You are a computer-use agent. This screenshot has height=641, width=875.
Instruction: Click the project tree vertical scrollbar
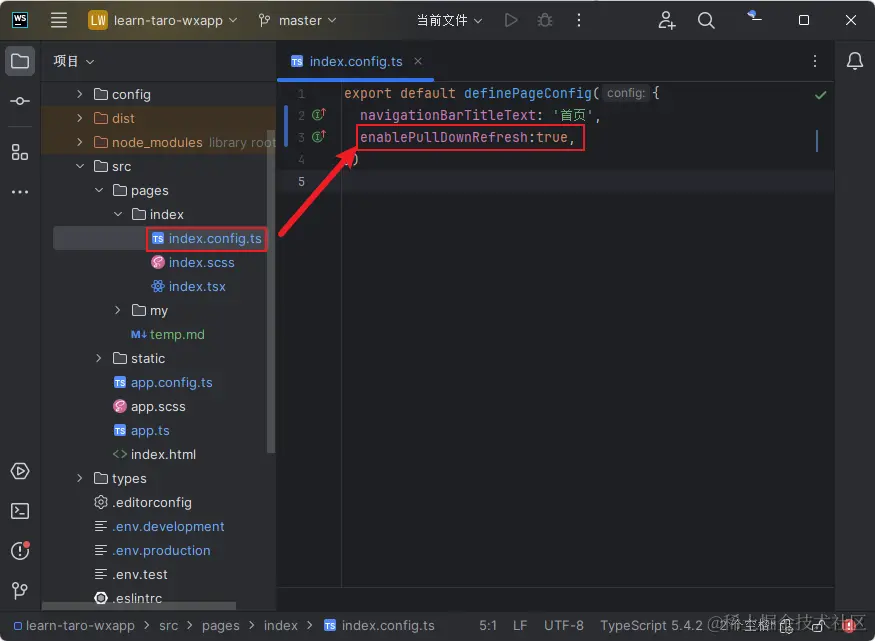(x=271, y=290)
